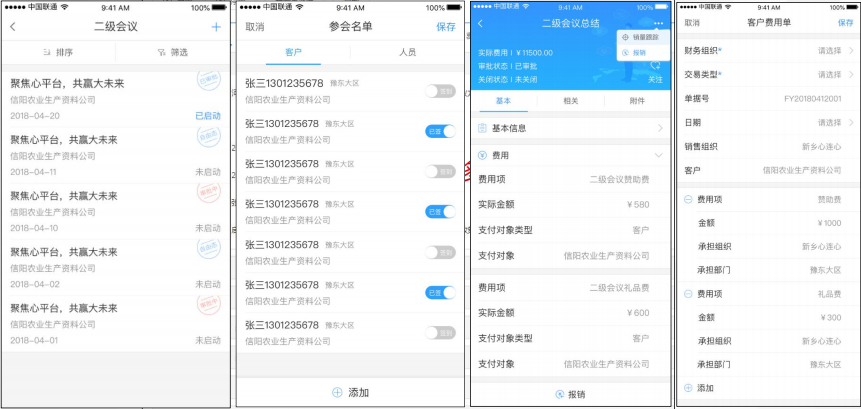
Task: Remove the 礼品费 expense item via minus icon
Action: pyautogui.click(x=687, y=294)
